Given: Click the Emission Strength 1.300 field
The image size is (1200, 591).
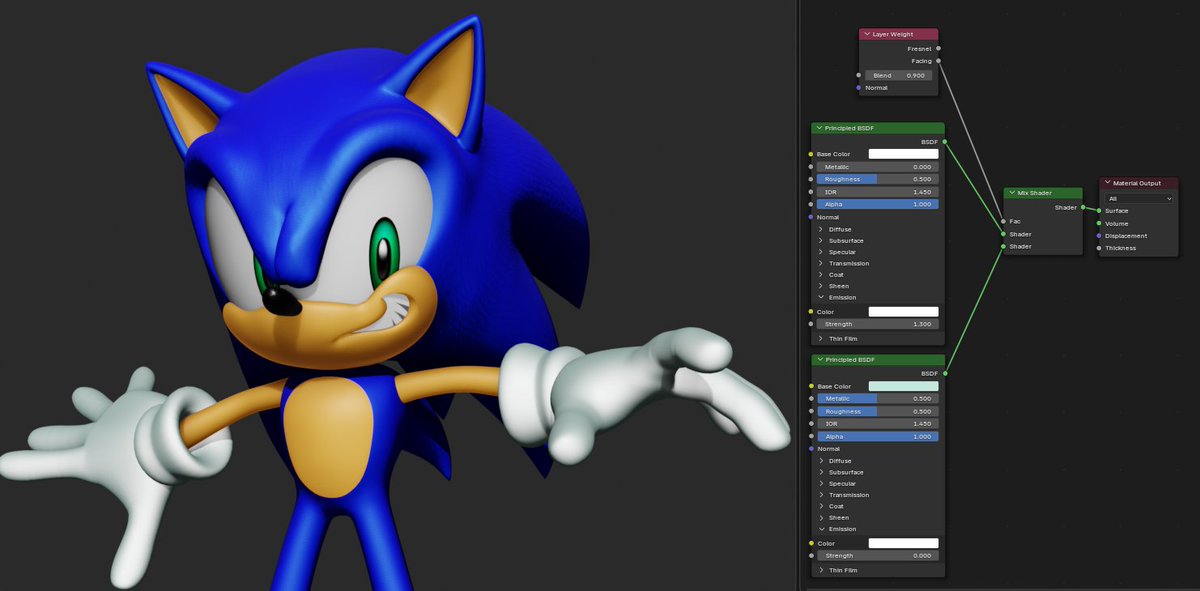Looking at the screenshot, I should coord(878,324).
